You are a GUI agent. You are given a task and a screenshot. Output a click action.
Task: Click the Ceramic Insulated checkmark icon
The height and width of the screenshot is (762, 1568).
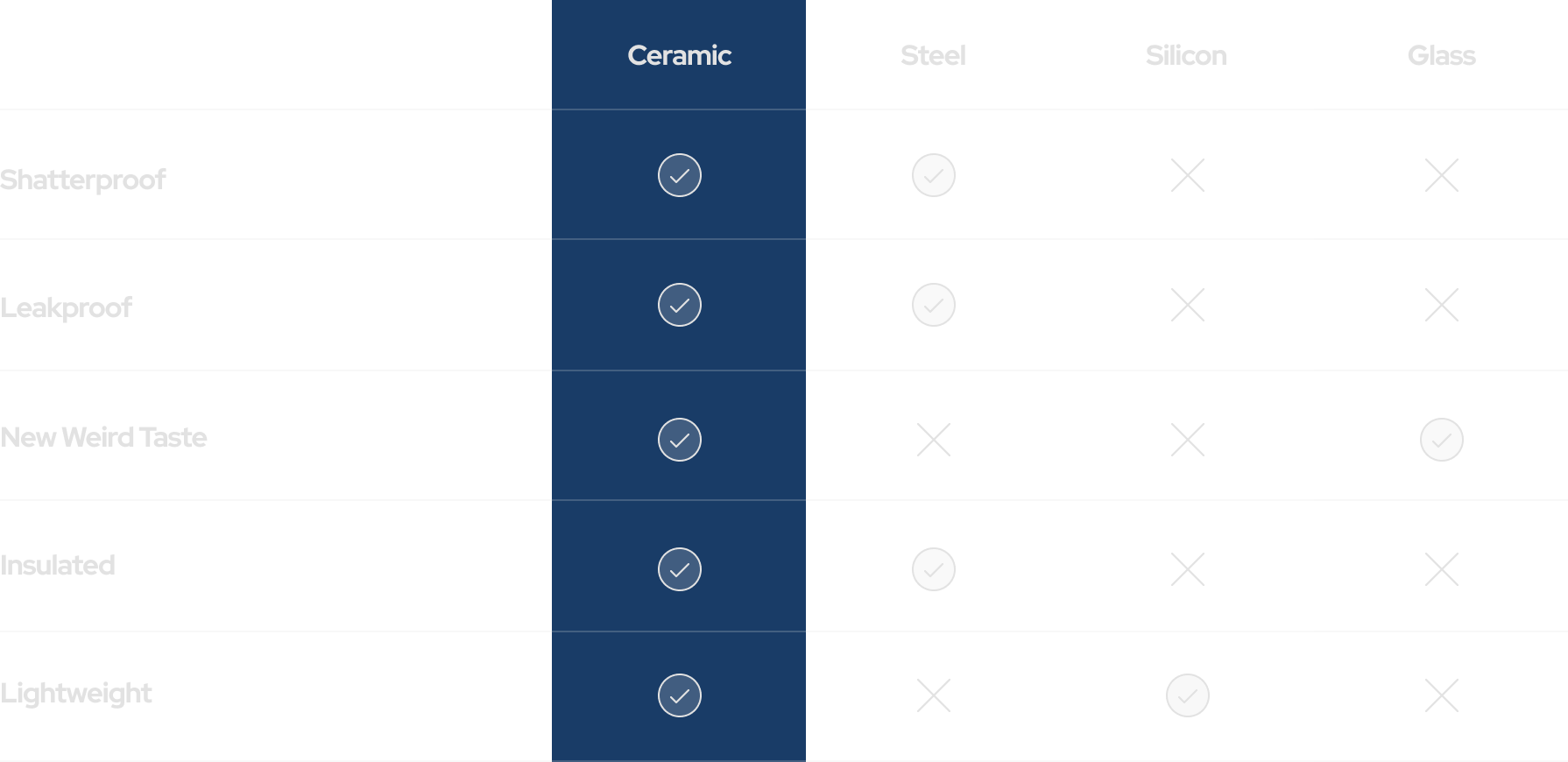point(679,569)
